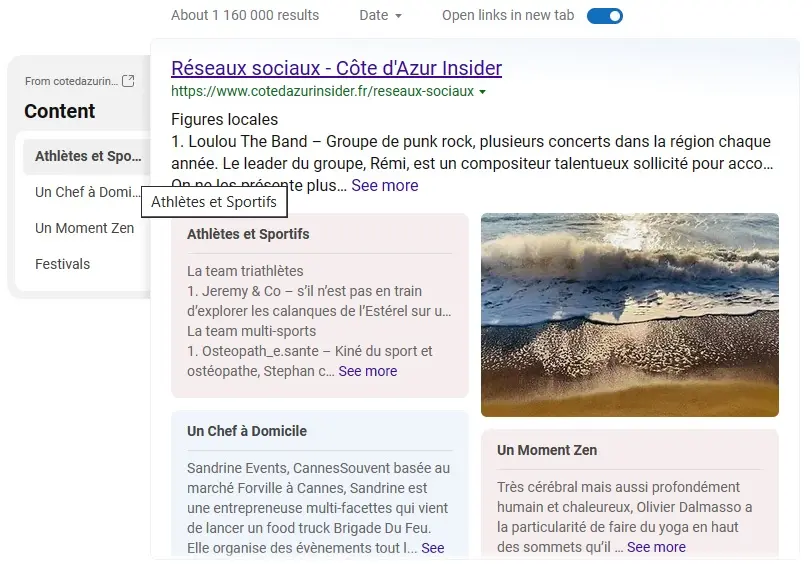This screenshot has height=585, width=812.
Task: Select Festivals in the Content list
Action: 62,264
